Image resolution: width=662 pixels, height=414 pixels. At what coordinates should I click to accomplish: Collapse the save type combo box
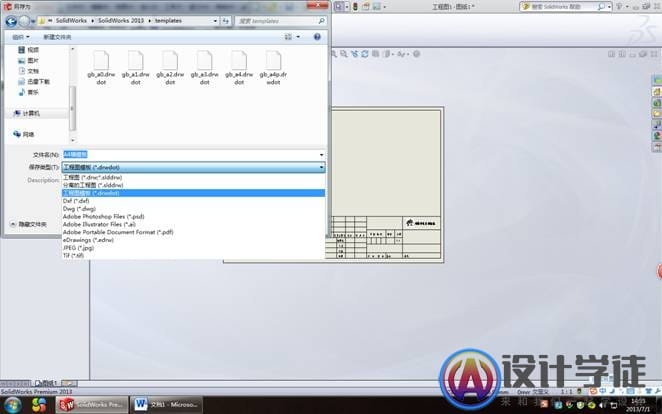[193, 168]
